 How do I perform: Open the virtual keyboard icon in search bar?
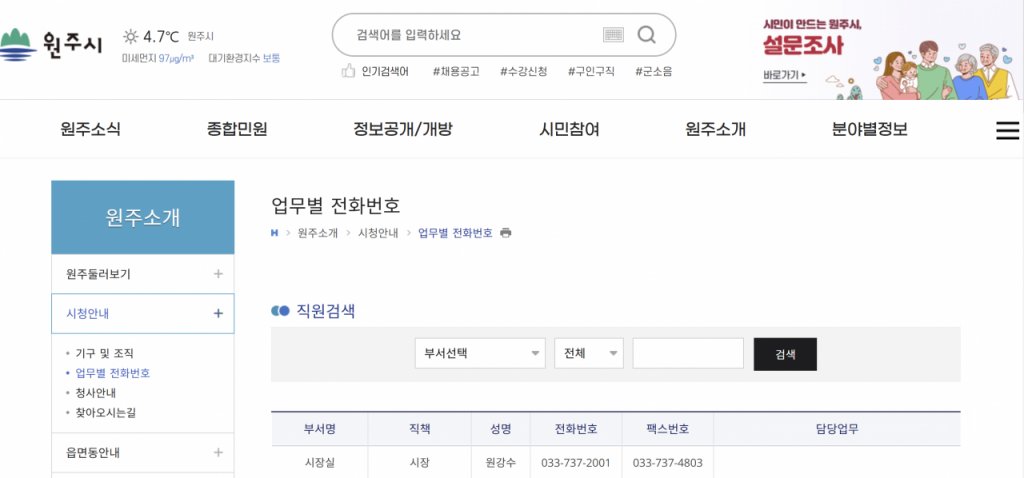click(x=613, y=35)
